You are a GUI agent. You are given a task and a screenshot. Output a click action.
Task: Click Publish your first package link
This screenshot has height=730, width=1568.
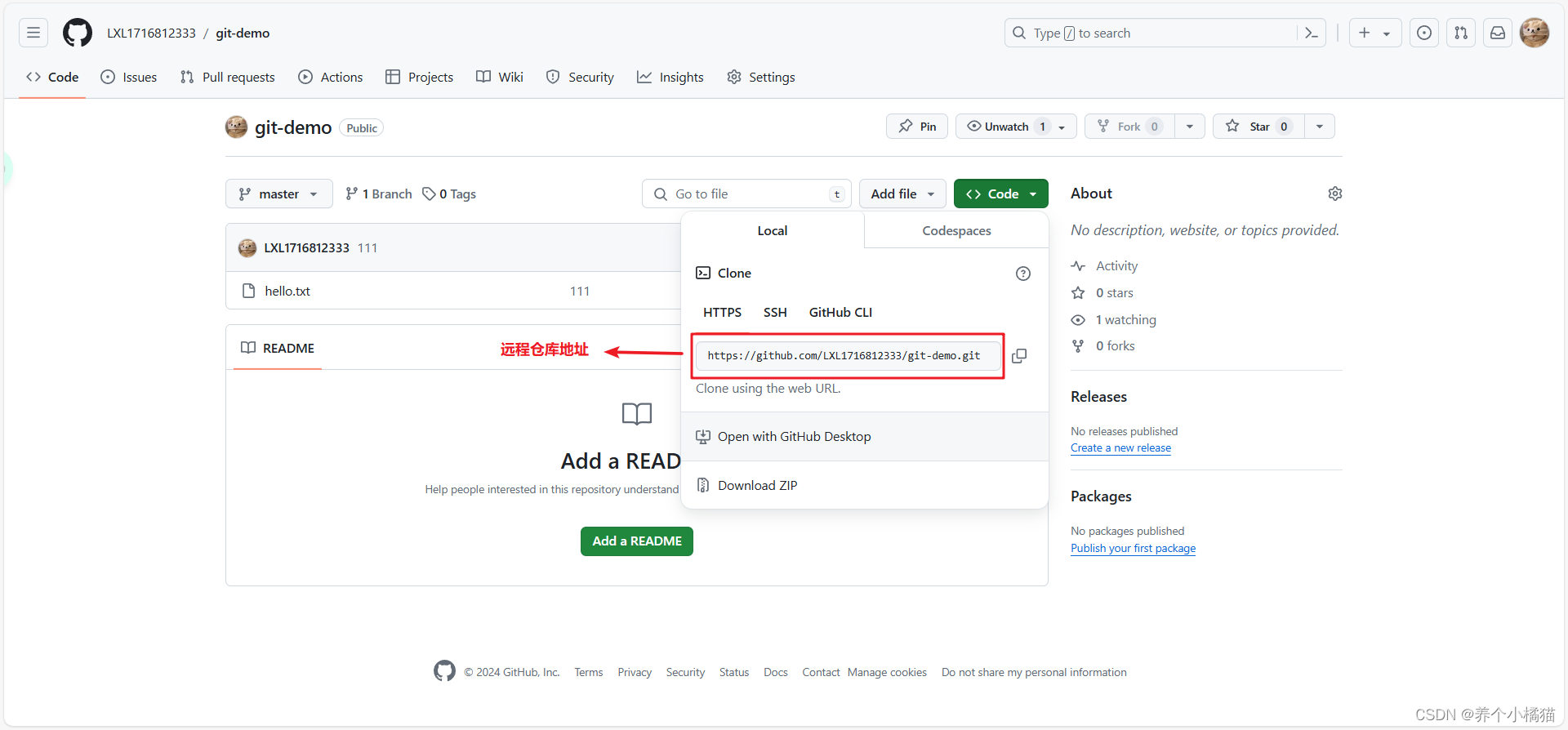(x=1133, y=549)
